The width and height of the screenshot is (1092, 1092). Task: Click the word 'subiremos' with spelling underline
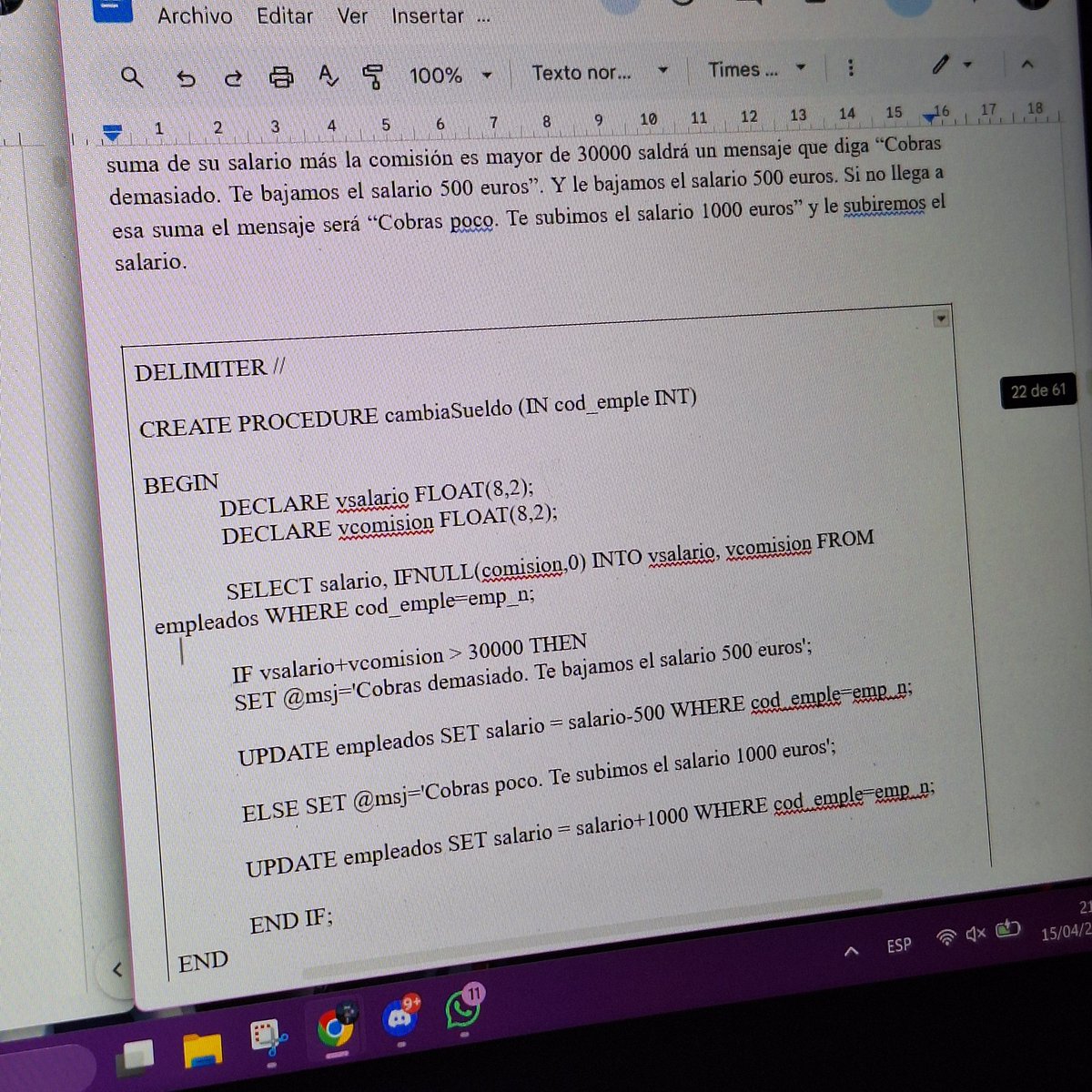click(x=884, y=205)
